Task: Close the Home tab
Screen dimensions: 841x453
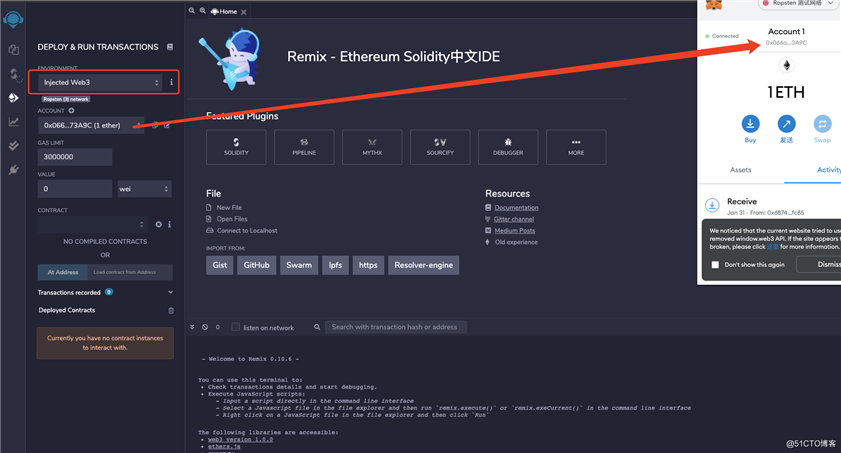Action: pos(244,12)
